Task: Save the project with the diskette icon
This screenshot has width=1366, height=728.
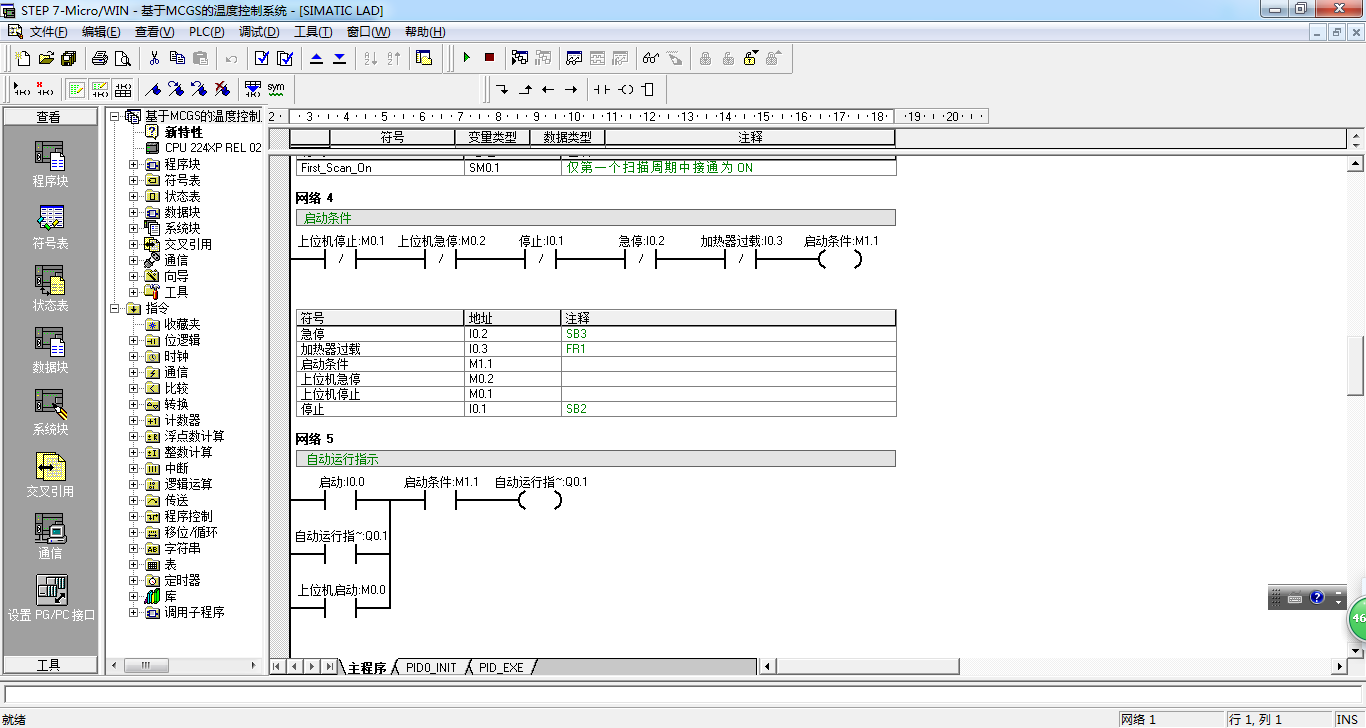Action: tap(68, 58)
